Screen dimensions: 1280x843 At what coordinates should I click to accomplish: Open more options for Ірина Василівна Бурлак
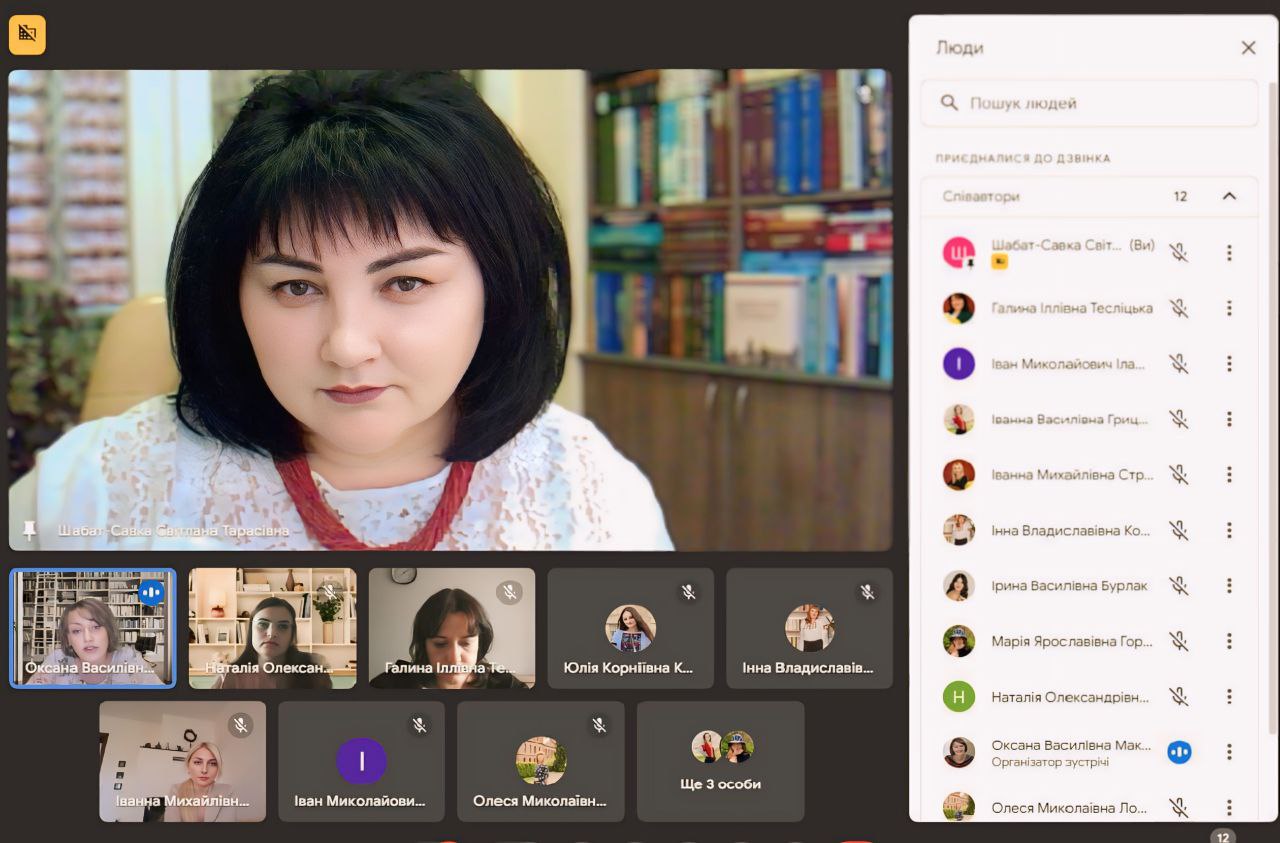pyautogui.click(x=1229, y=586)
